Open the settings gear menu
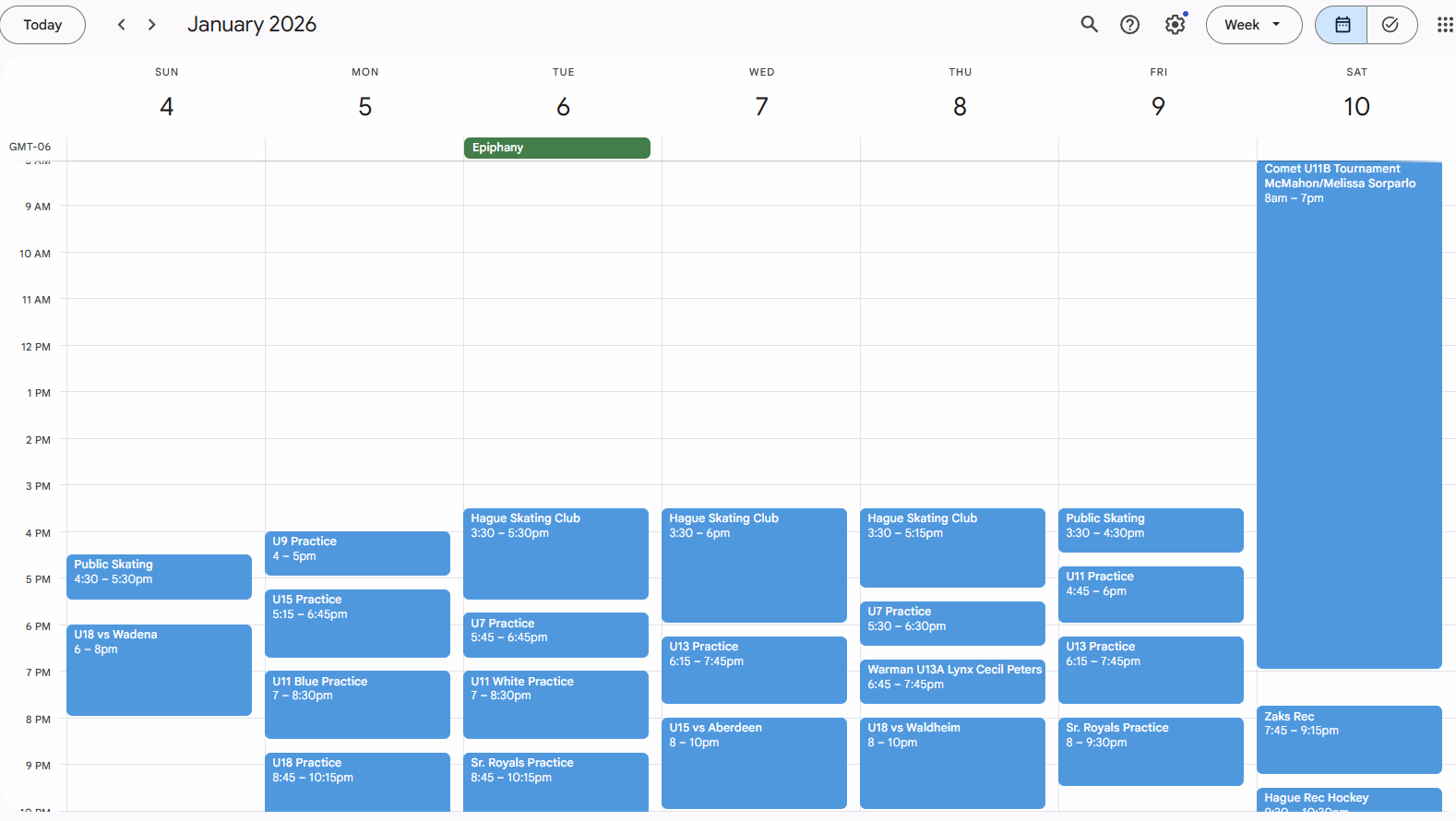Image resolution: width=1456 pixels, height=821 pixels. coord(1175,25)
